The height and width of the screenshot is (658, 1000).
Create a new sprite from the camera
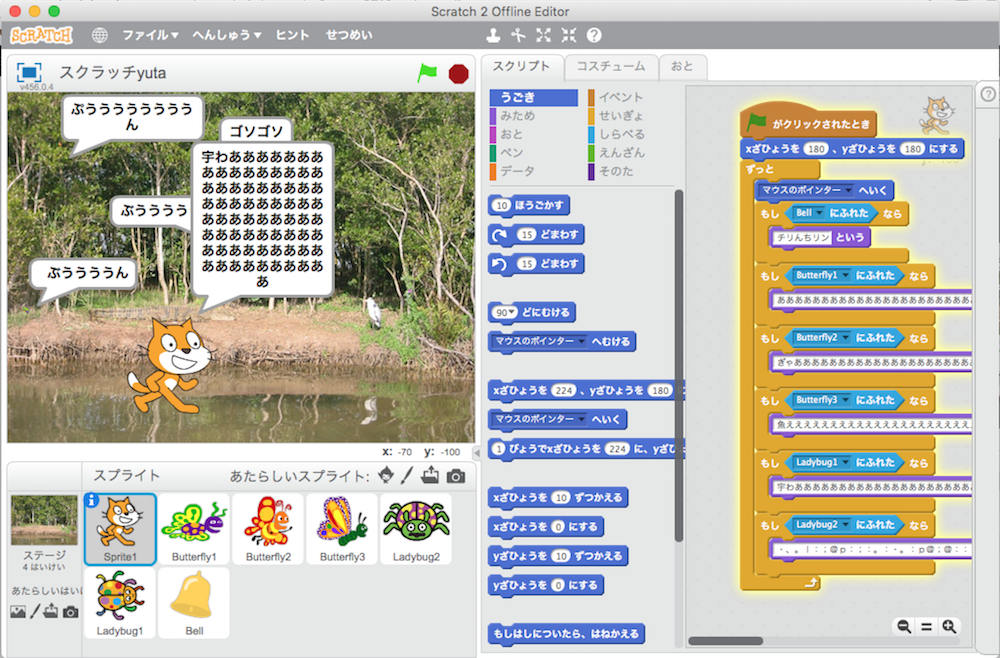point(455,476)
